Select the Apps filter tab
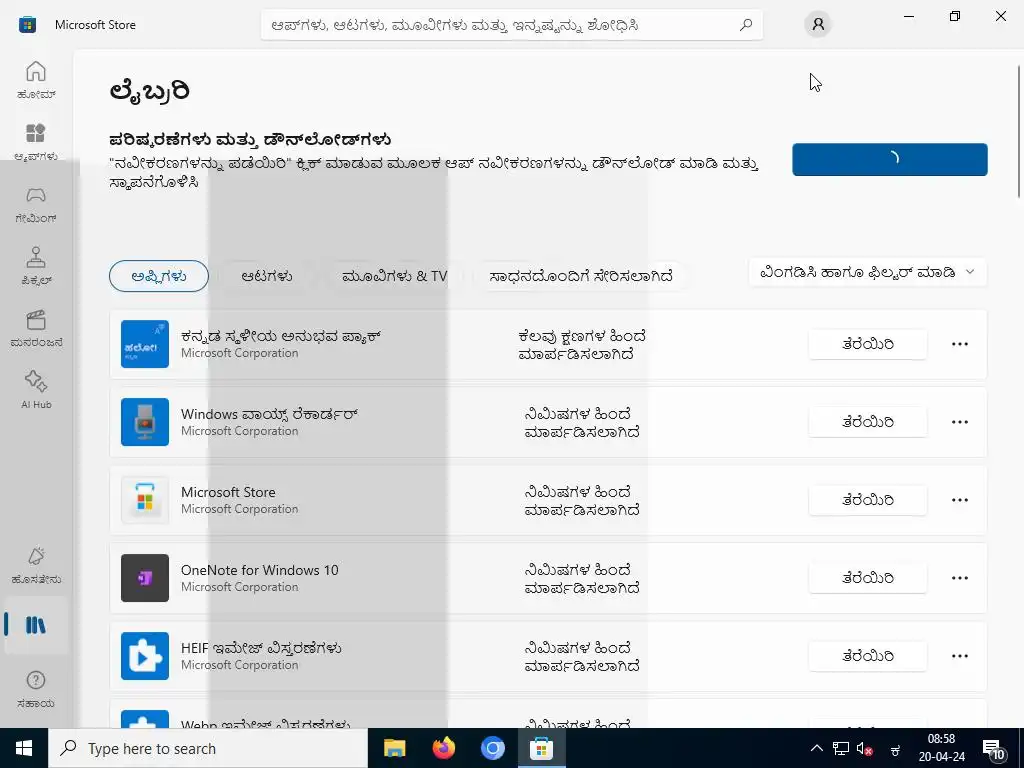This screenshot has width=1024, height=768. coord(159,276)
